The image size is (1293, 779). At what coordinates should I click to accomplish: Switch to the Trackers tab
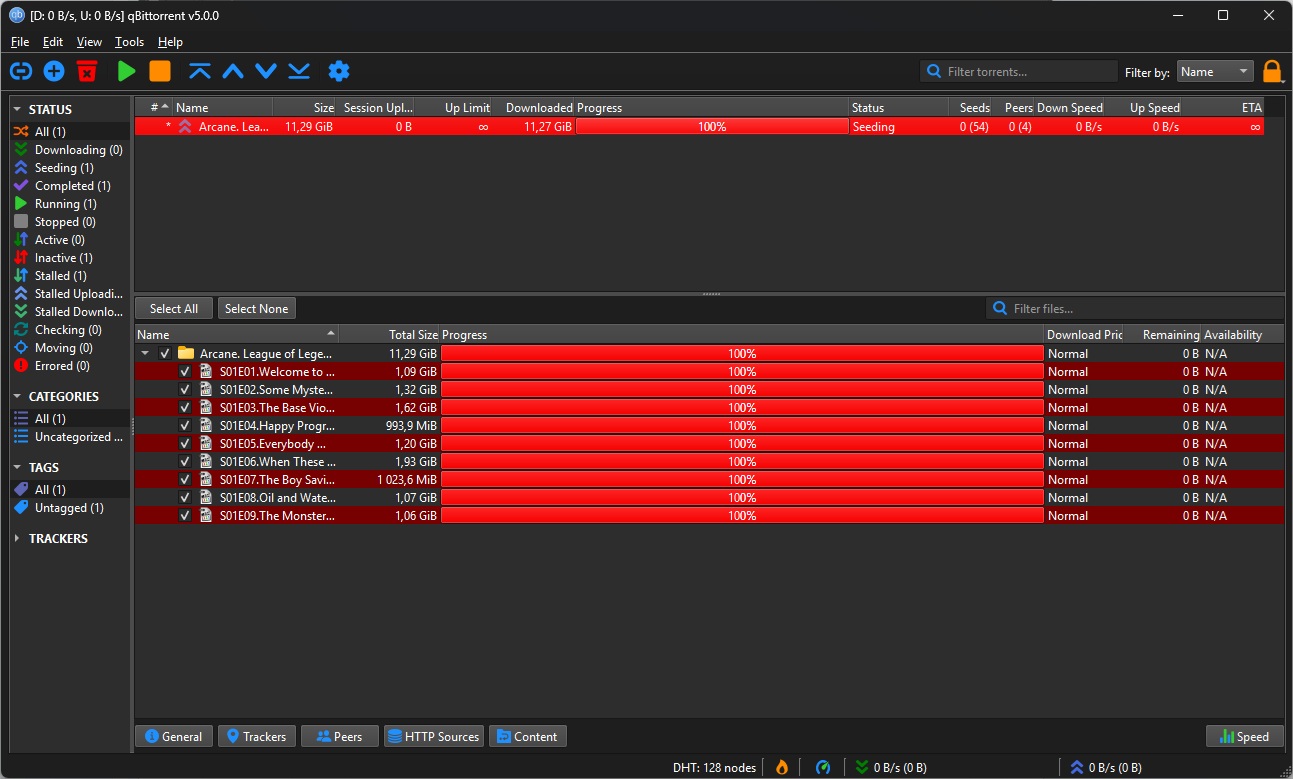point(256,737)
